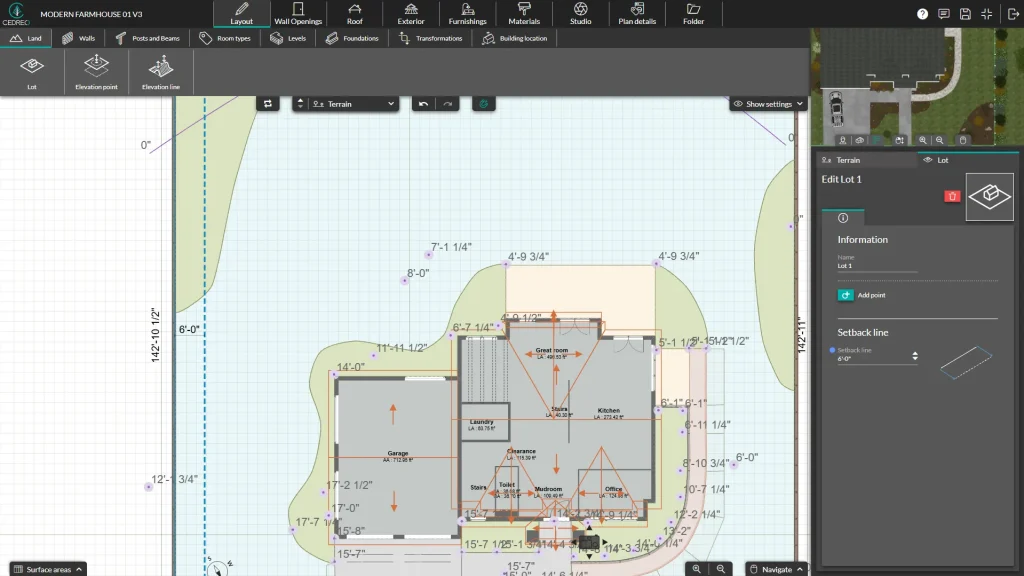1024x576 pixels.
Task: Open the Studio tab
Action: pyautogui.click(x=581, y=14)
